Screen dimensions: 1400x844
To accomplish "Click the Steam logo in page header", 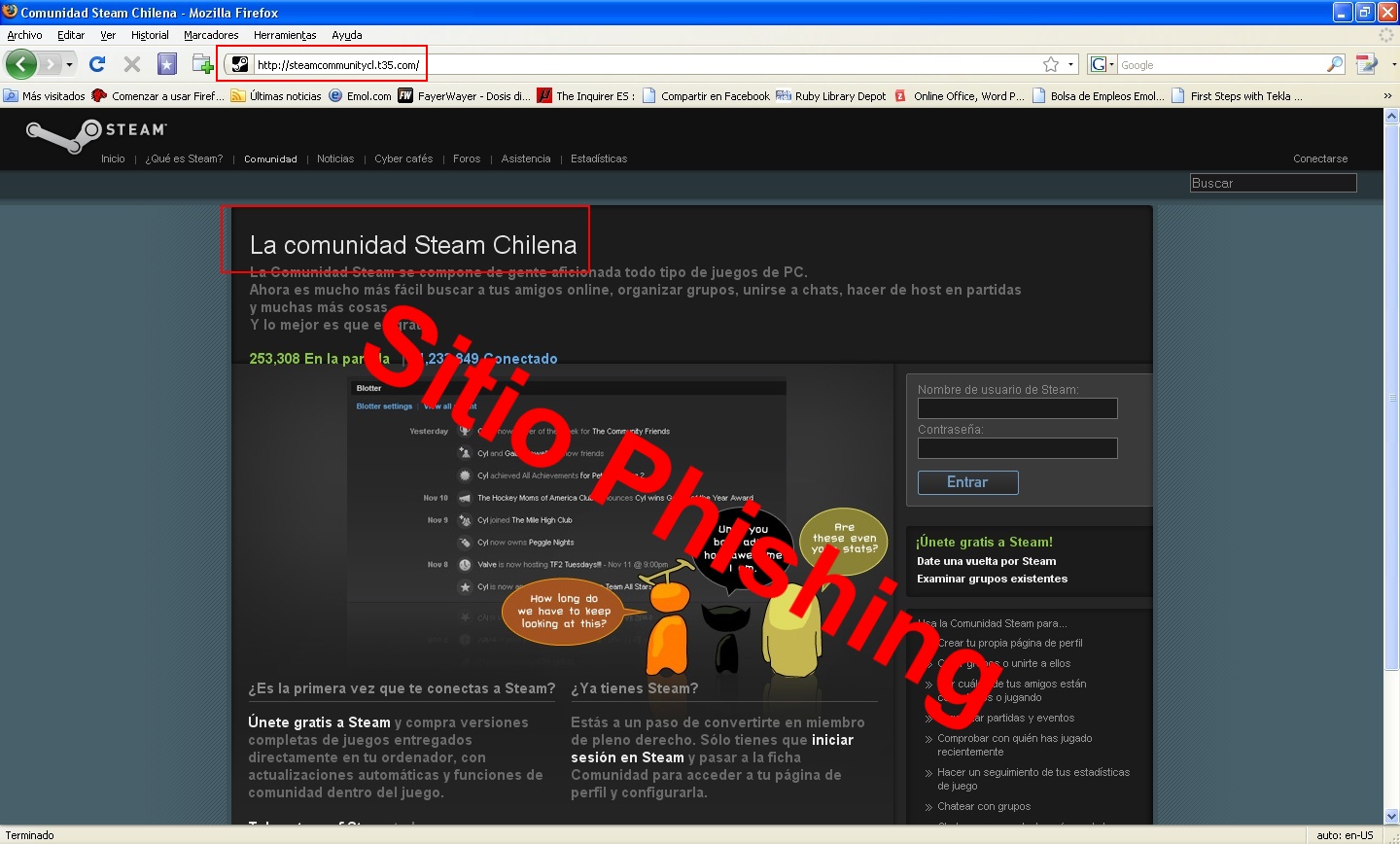I will [x=97, y=134].
